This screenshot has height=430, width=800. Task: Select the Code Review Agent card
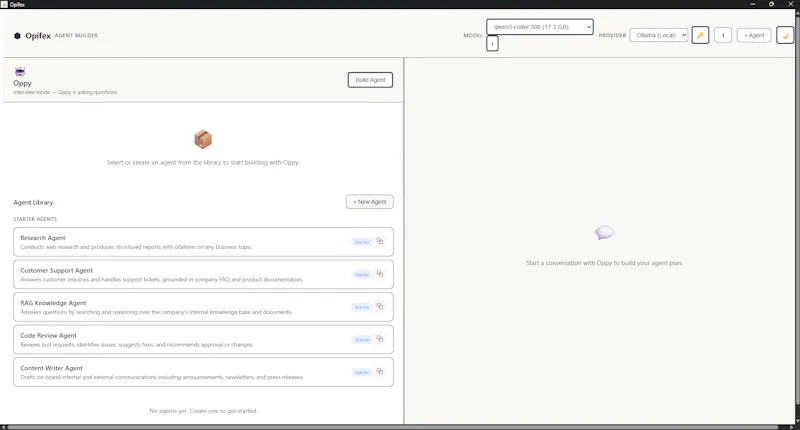(203, 340)
